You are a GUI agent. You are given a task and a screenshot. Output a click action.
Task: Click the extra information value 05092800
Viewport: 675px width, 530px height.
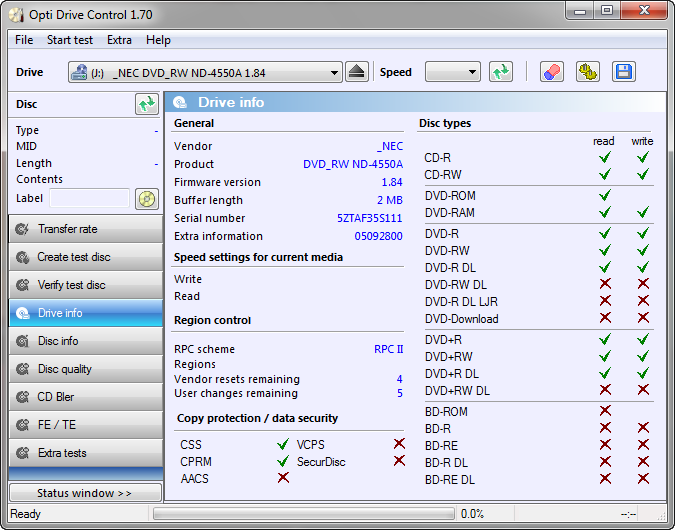[x=378, y=236]
